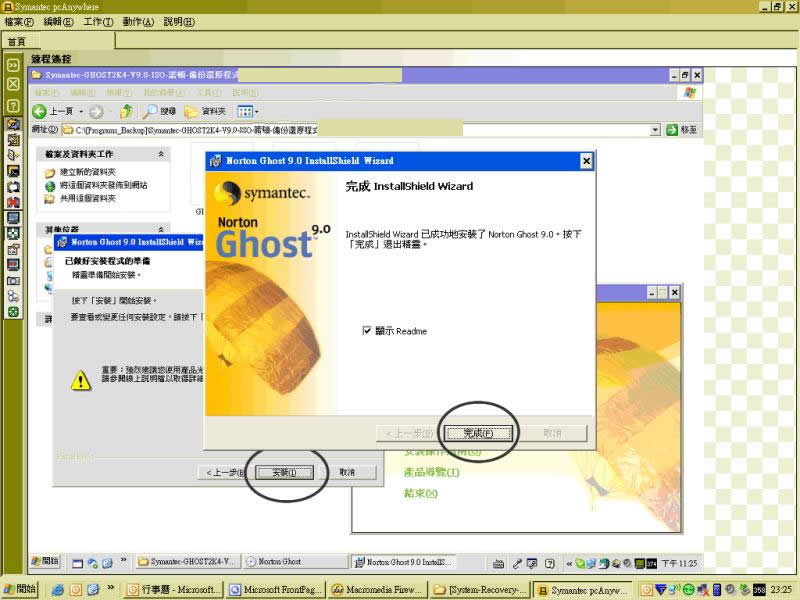The width and height of the screenshot is (800, 600).
Task: Click 安裝(I) in the background installer dialog
Action: click(x=284, y=472)
